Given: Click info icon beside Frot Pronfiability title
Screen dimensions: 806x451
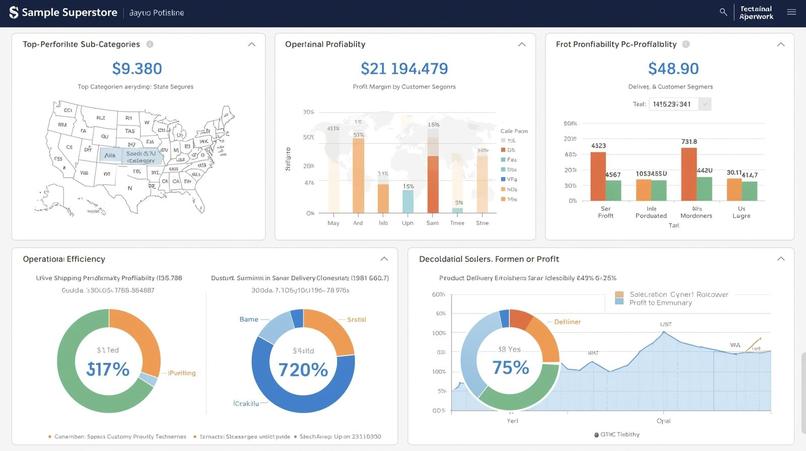Looking at the screenshot, I should (x=686, y=44).
